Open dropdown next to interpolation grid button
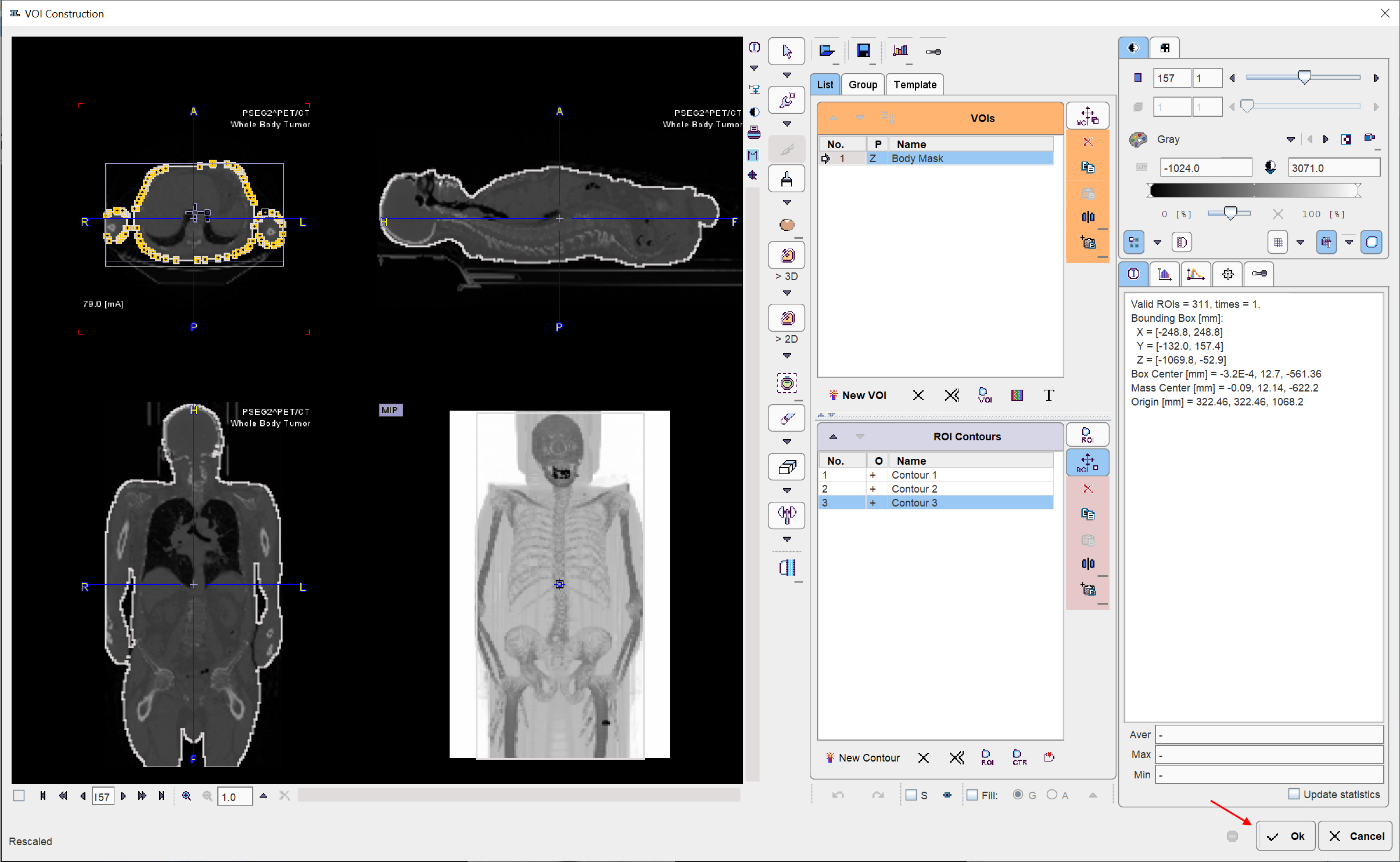 coord(1300,242)
